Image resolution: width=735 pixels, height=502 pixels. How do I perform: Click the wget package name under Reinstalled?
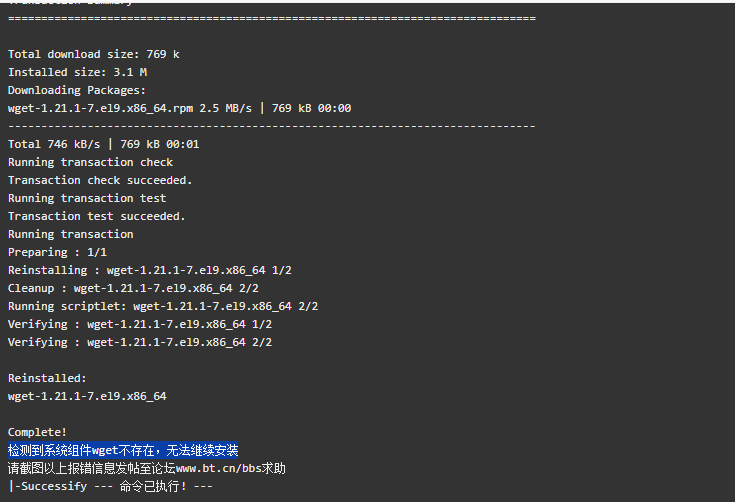coord(87,396)
